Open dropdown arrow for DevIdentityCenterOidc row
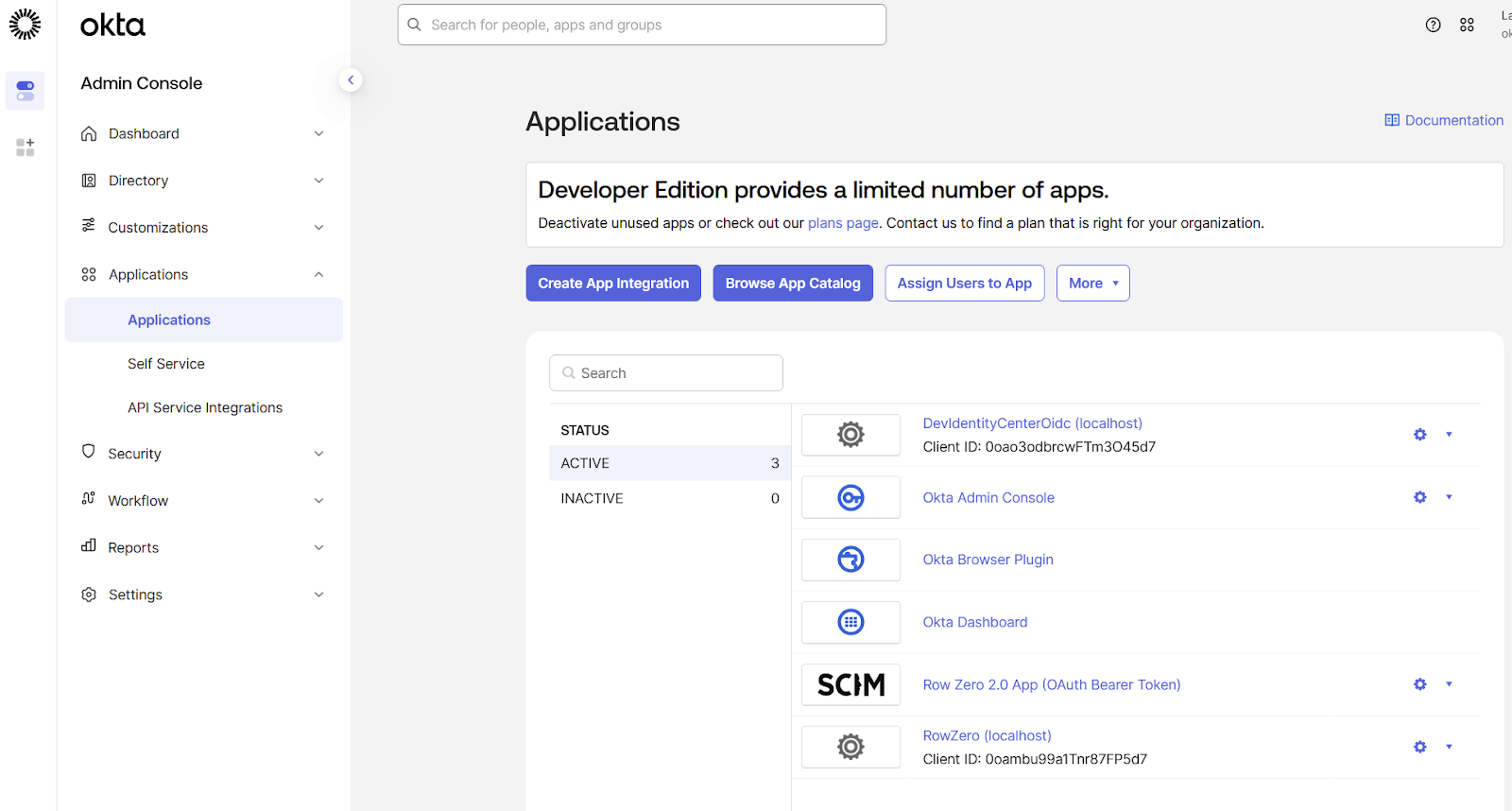 1449,435
